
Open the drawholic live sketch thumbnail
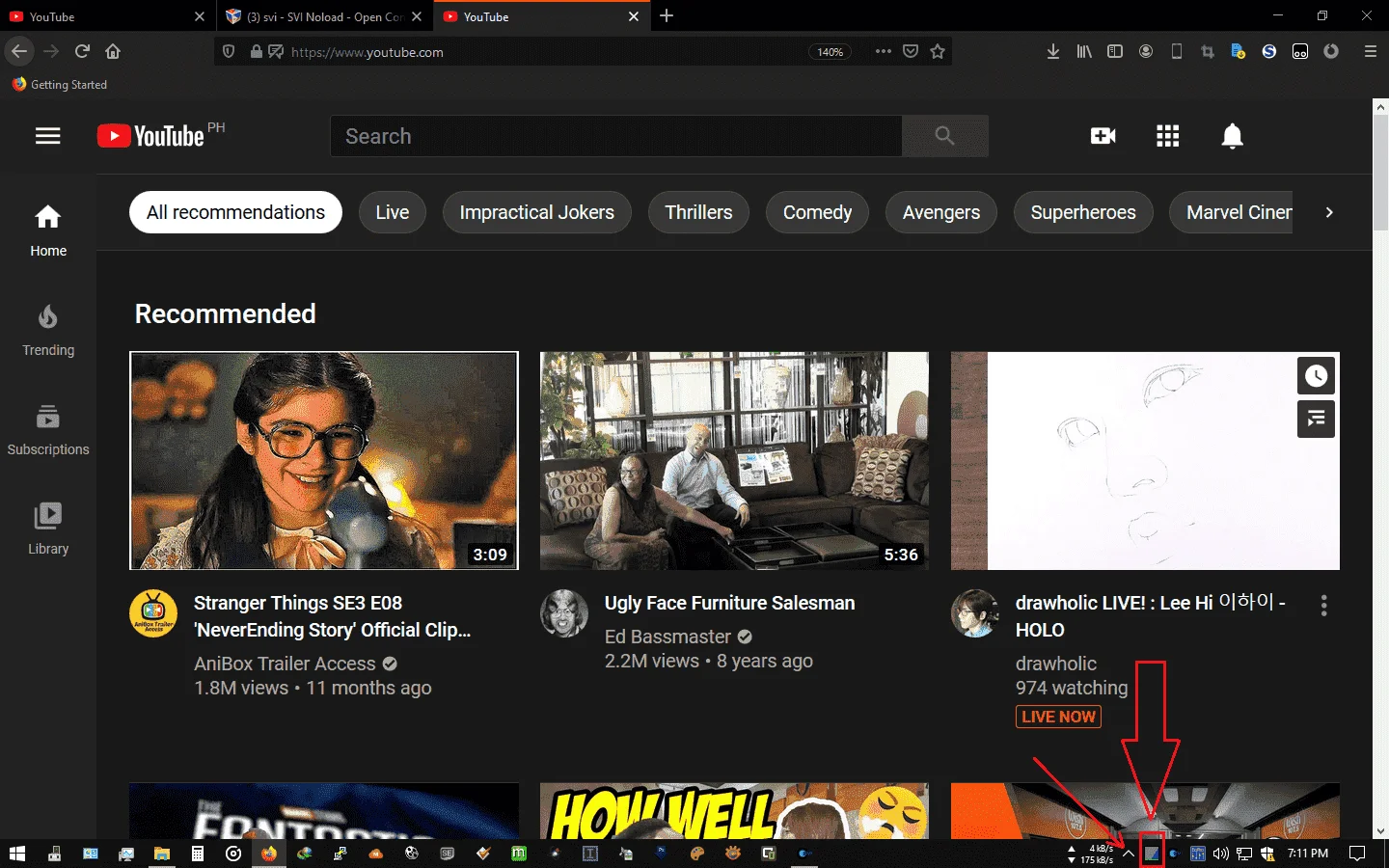click(1145, 460)
